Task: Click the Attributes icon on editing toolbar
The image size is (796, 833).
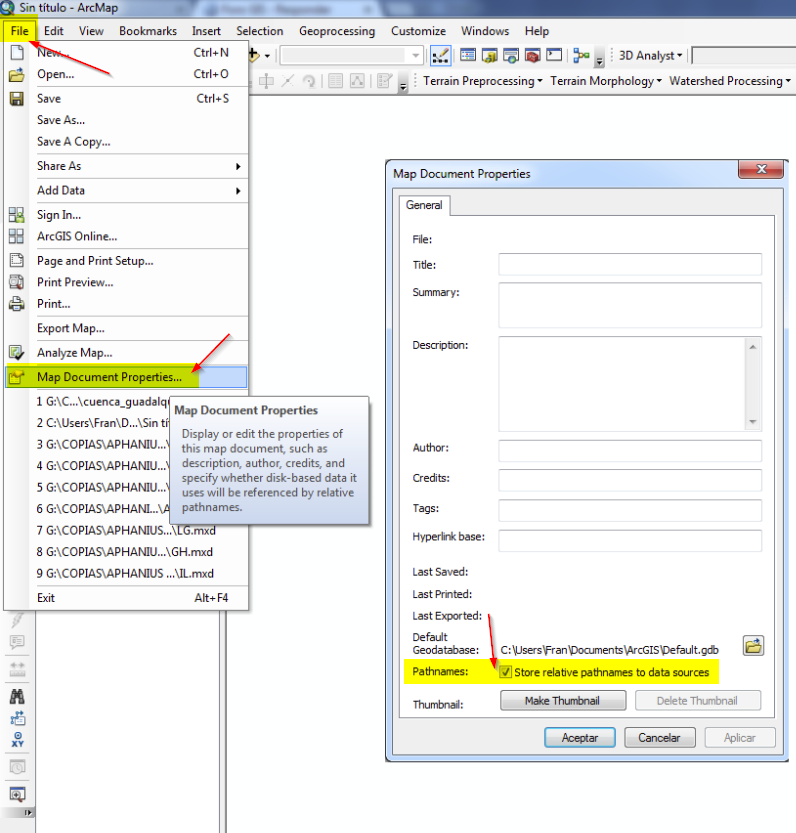Action: point(335,81)
